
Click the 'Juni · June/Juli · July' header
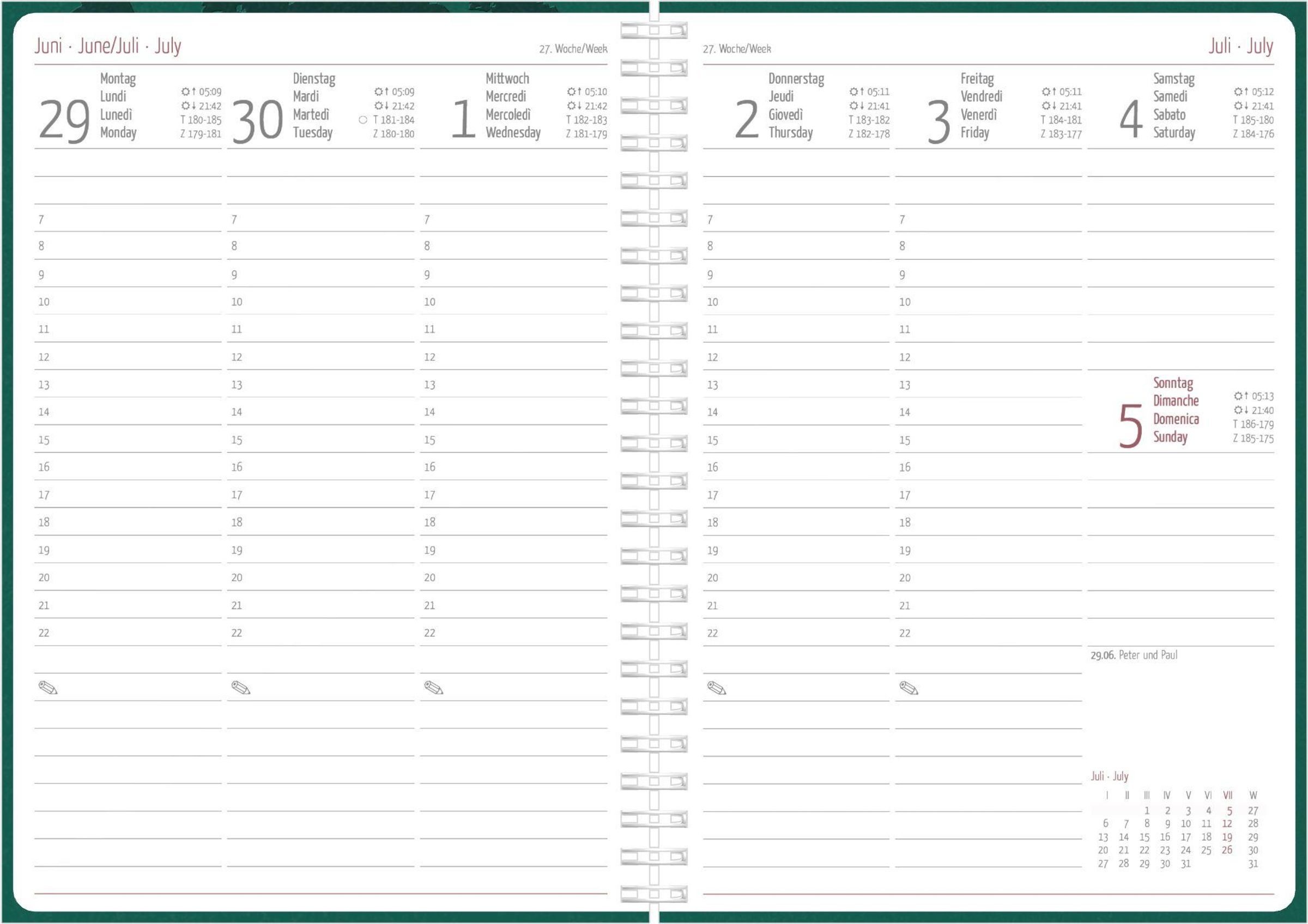tap(108, 46)
